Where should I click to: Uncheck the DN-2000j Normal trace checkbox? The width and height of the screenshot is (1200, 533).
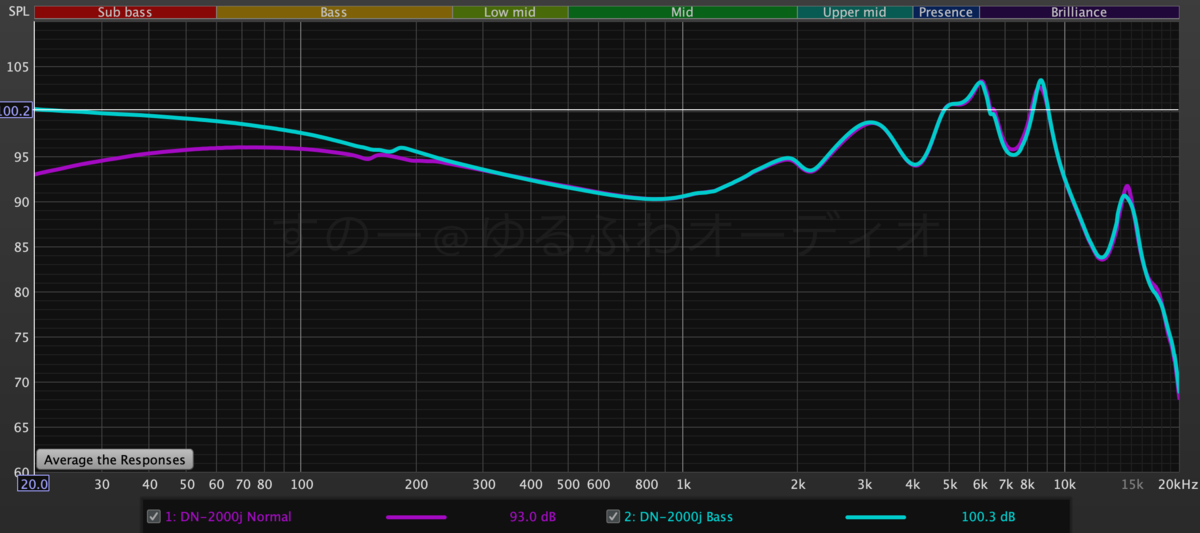tap(154, 517)
